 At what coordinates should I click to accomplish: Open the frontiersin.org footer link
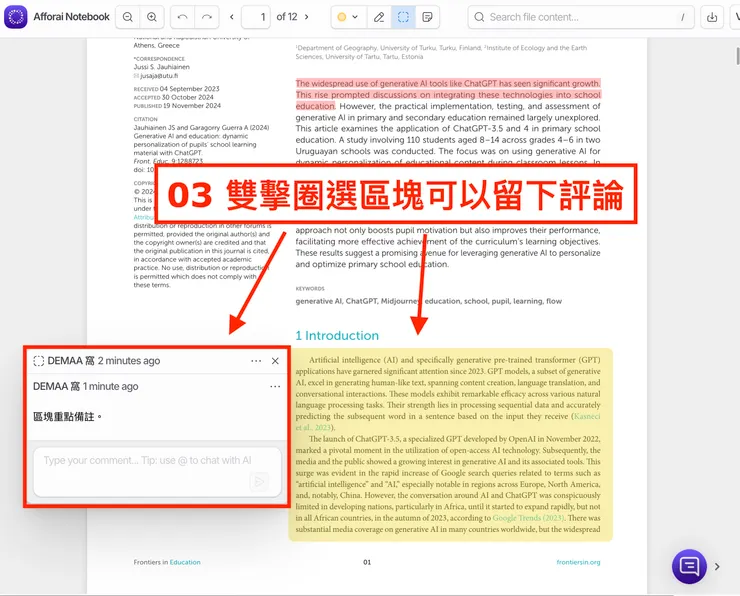[x=578, y=562]
